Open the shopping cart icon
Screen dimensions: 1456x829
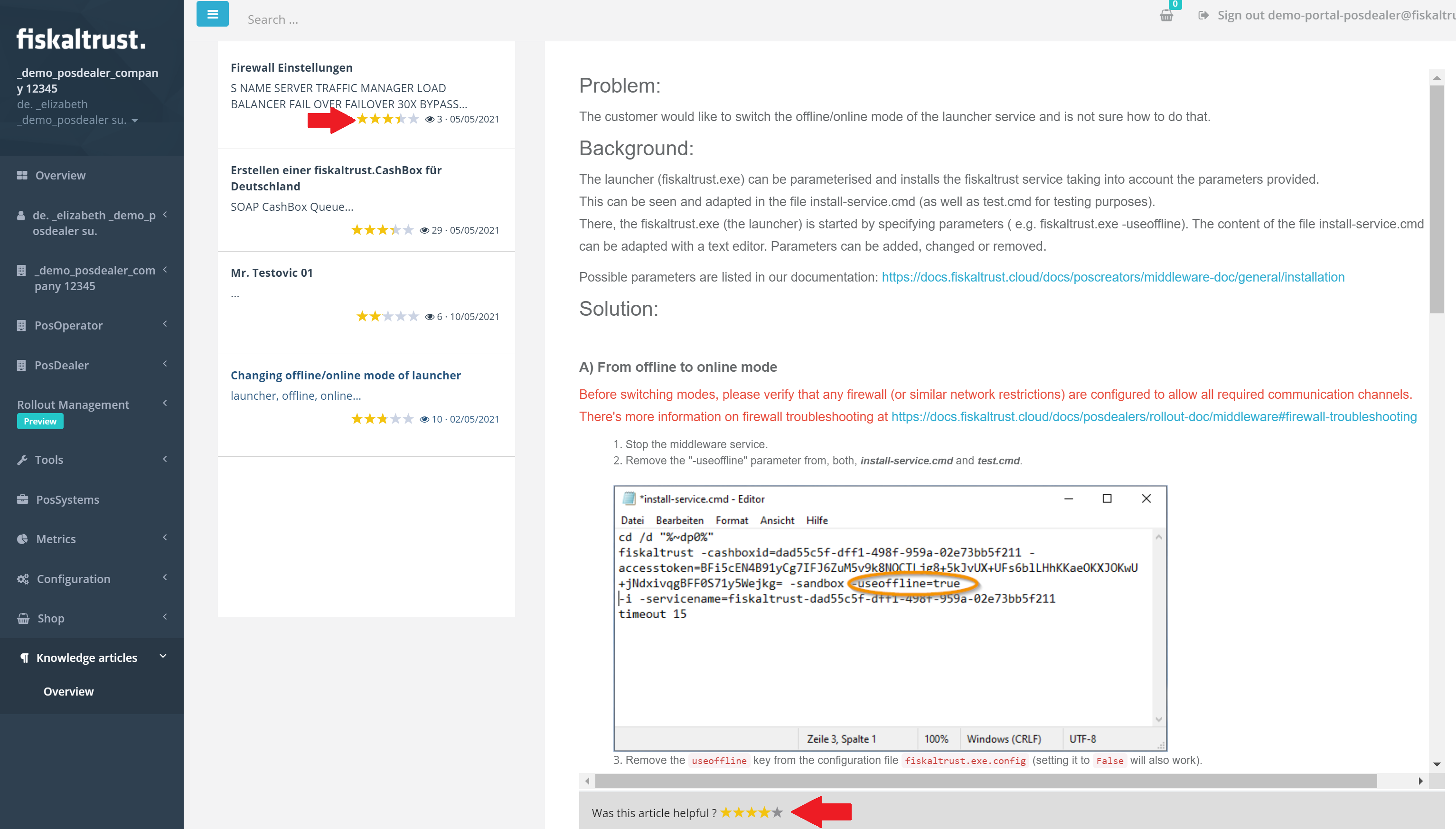1166,16
